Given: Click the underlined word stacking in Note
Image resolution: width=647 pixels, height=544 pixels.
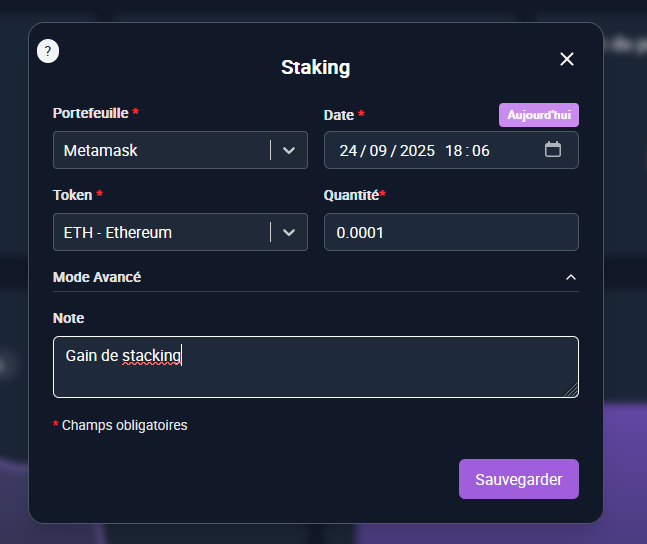Looking at the screenshot, I should pyautogui.click(x=151, y=355).
